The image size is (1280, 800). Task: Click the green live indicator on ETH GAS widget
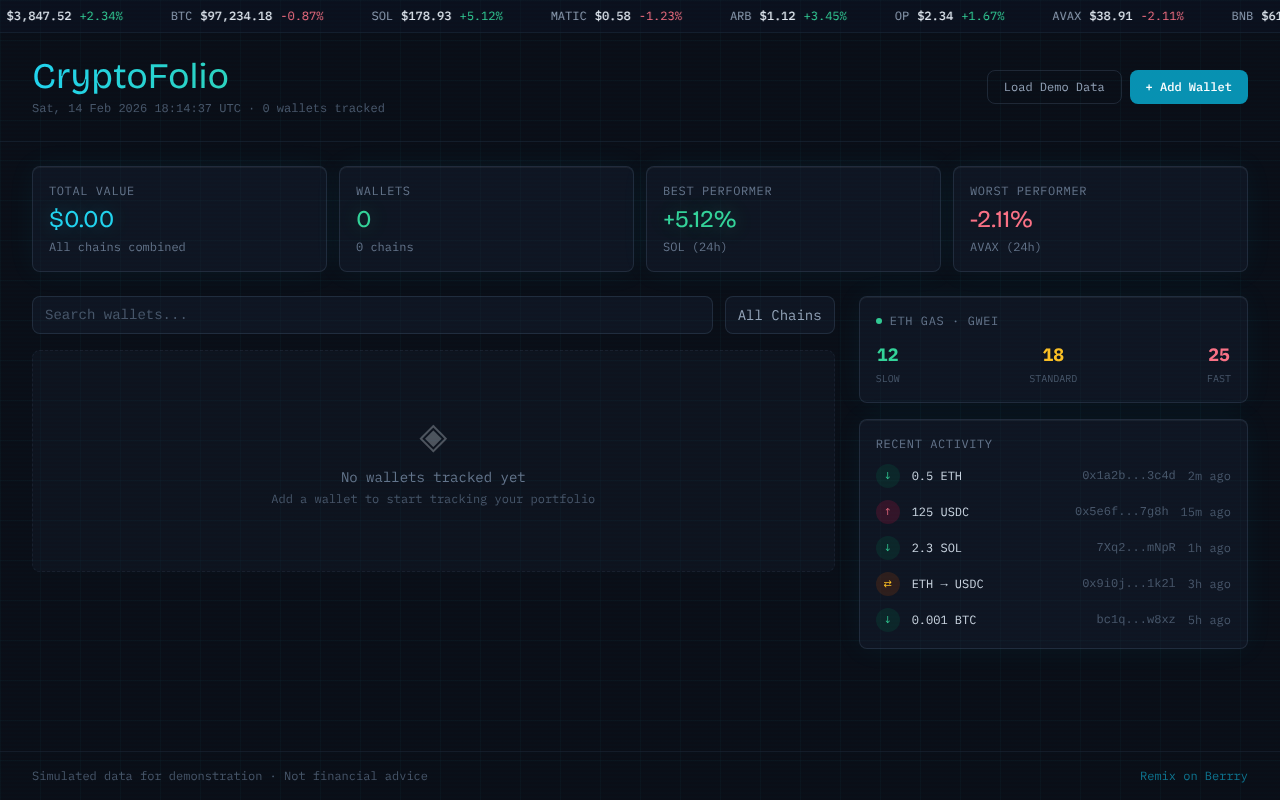(x=878, y=320)
